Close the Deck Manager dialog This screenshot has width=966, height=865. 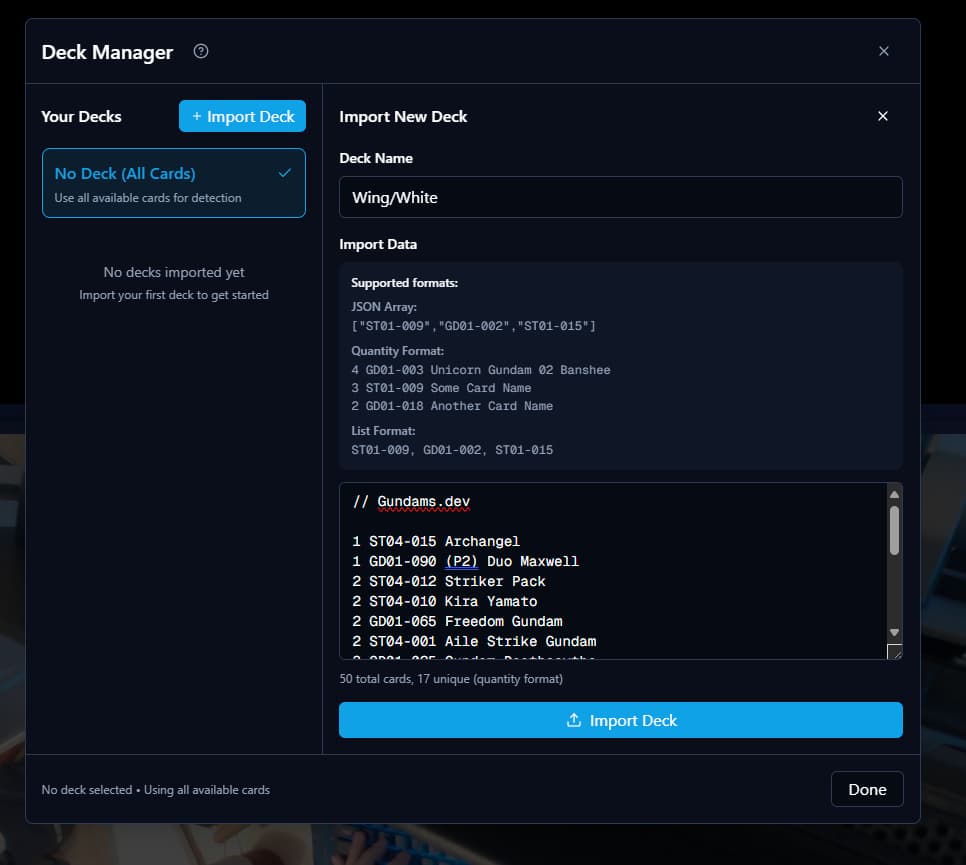click(883, 51)
